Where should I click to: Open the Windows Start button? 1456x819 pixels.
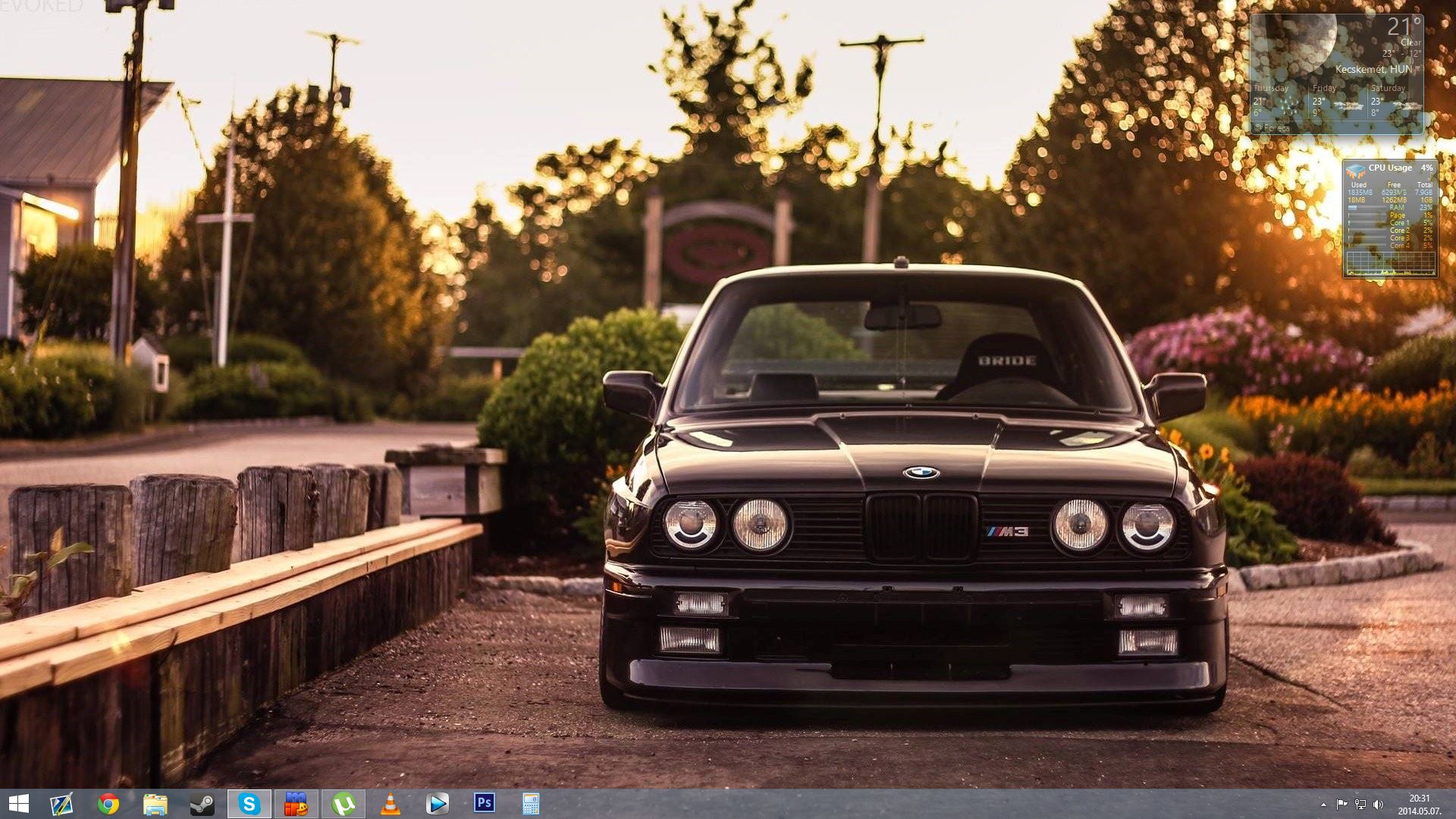pyautogui.click(x=18, y=804)
